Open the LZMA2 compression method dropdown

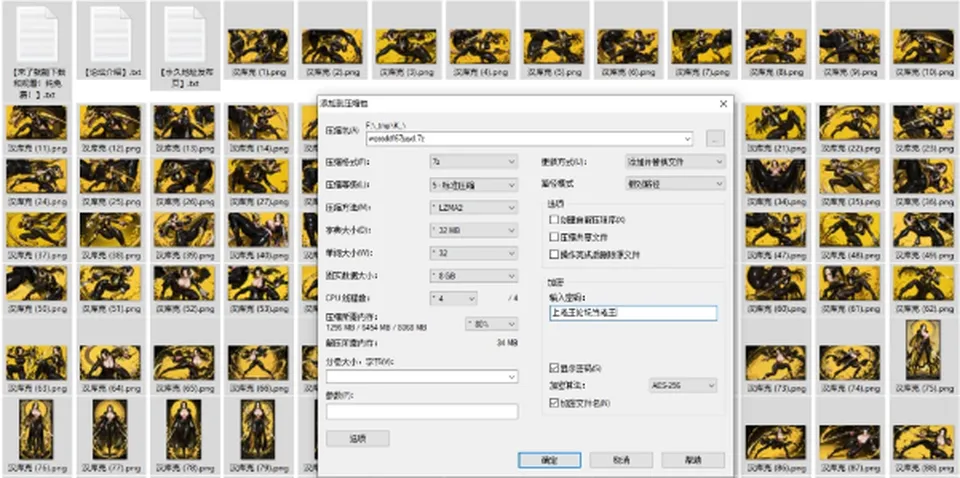(x=474, y=207)
